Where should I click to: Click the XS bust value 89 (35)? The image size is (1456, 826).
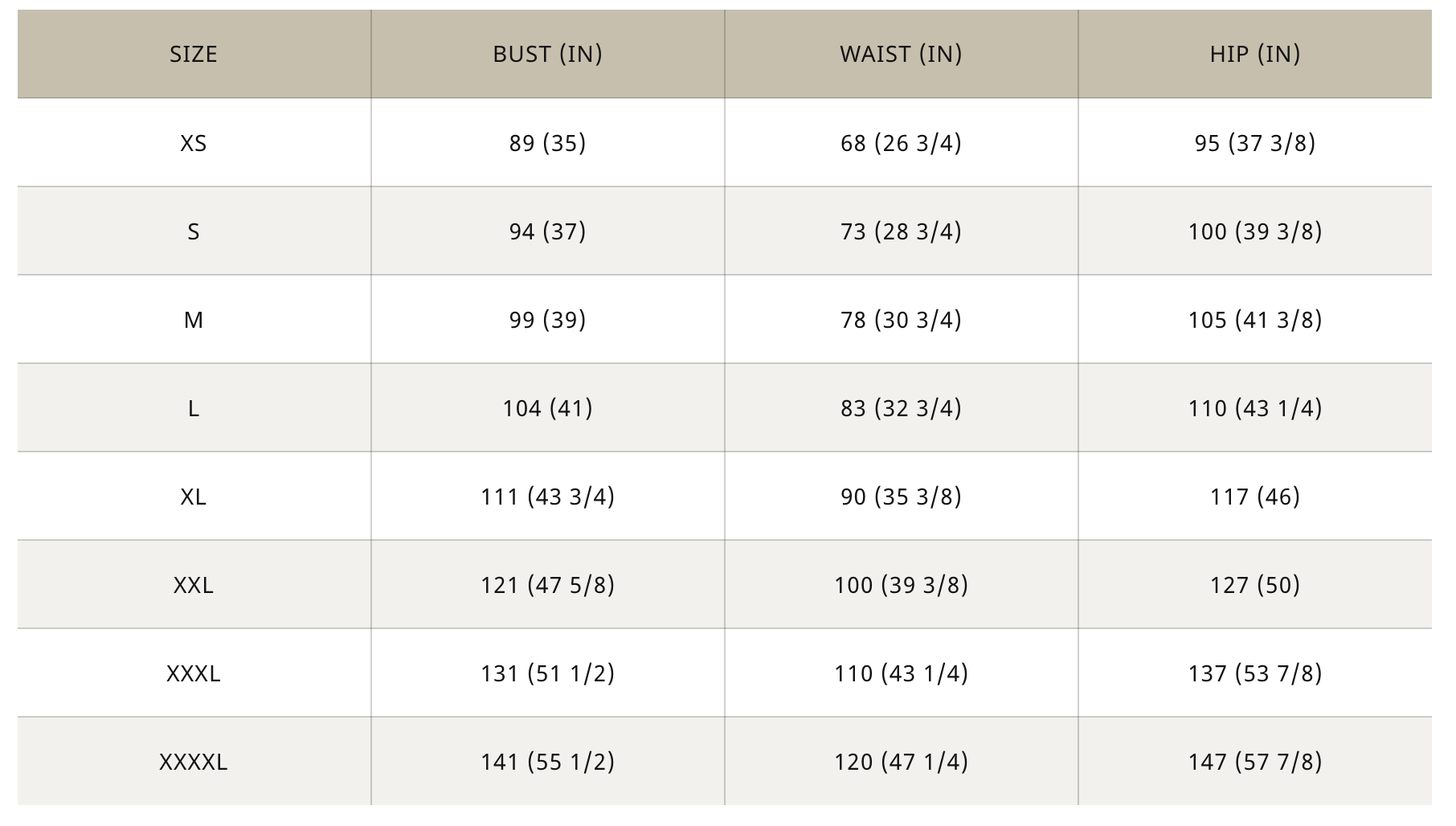(x=547, y=143)
